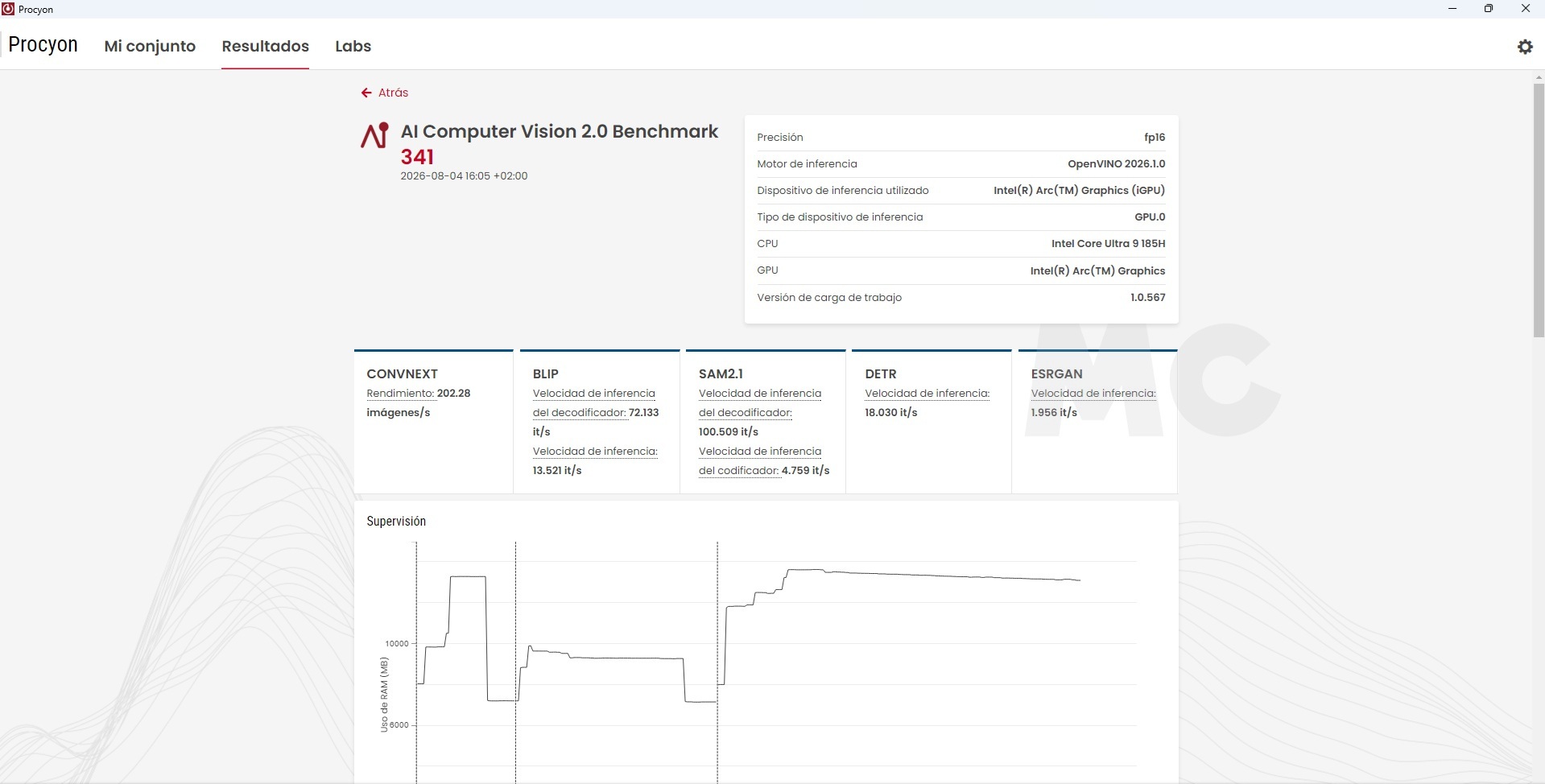Click the back arrow icon beside Atrás
Image resolution: width=1545 pixels, height=784 pixels.
click(366, 93)
